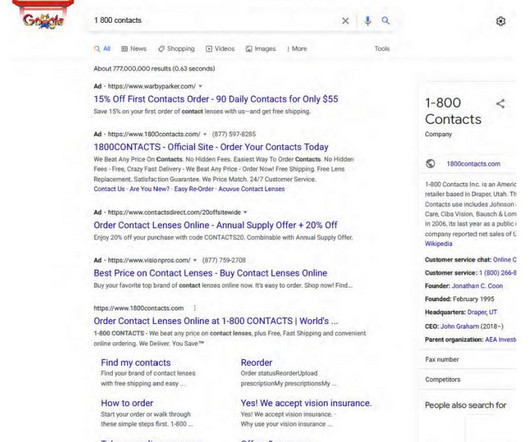This screenshot has height=442, width=530.
Task: Open the 15% Off First Contacts Order ad
Action: click(216, 99)
